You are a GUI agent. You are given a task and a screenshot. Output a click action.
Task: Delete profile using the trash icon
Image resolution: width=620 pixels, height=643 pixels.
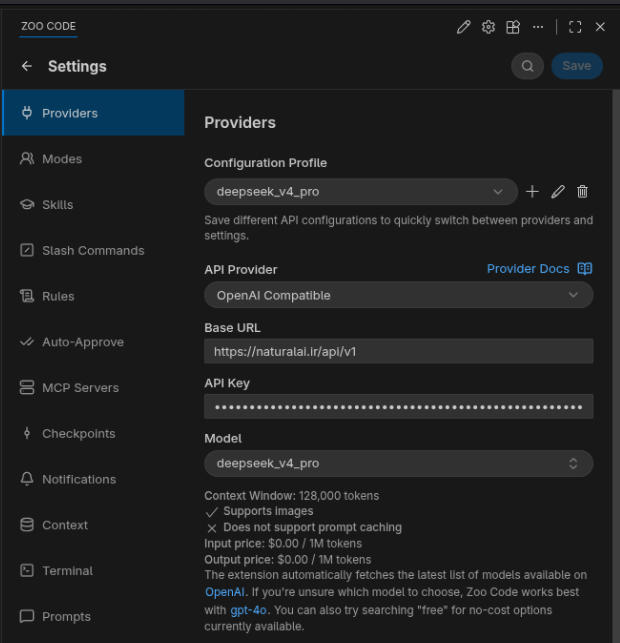(x=582, y=192)
